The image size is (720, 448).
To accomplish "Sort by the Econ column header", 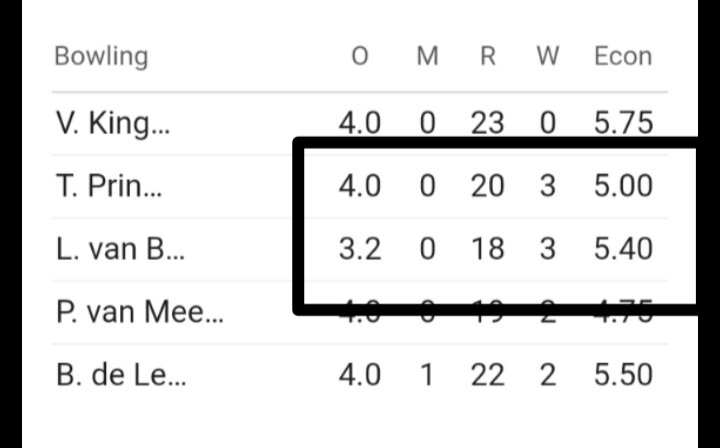I will (623, 56).
